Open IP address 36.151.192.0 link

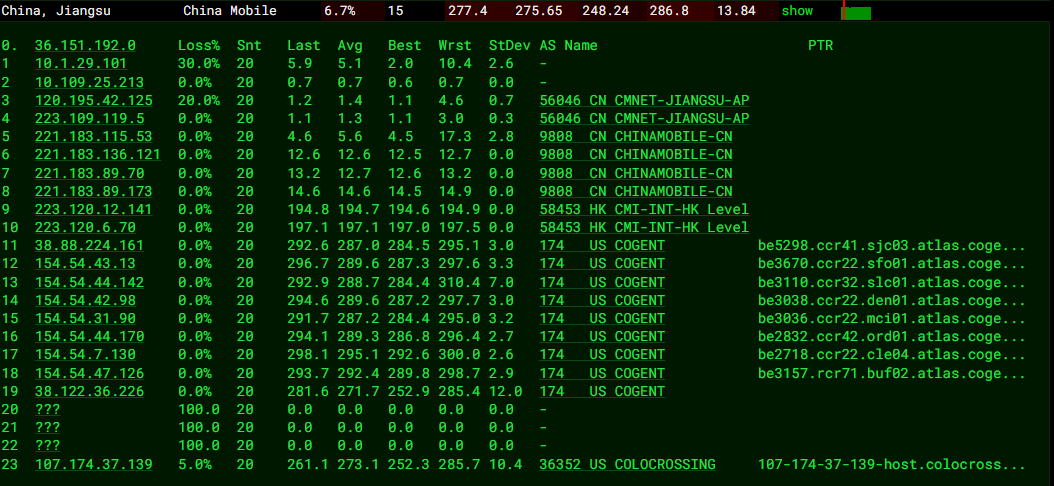pyautogui.click(x=85, y=46)
